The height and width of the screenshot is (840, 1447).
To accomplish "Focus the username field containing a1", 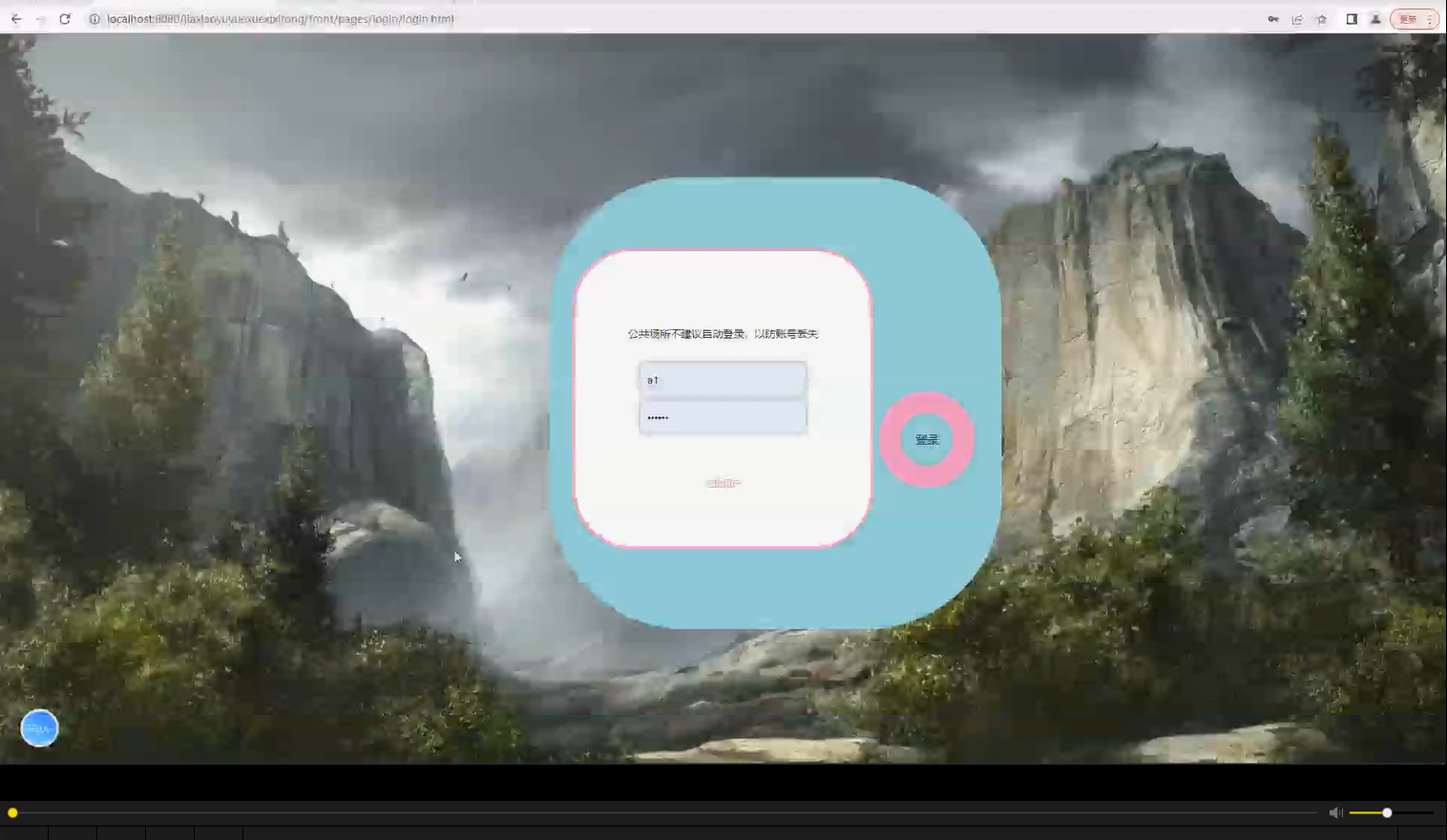I will 723,380.
